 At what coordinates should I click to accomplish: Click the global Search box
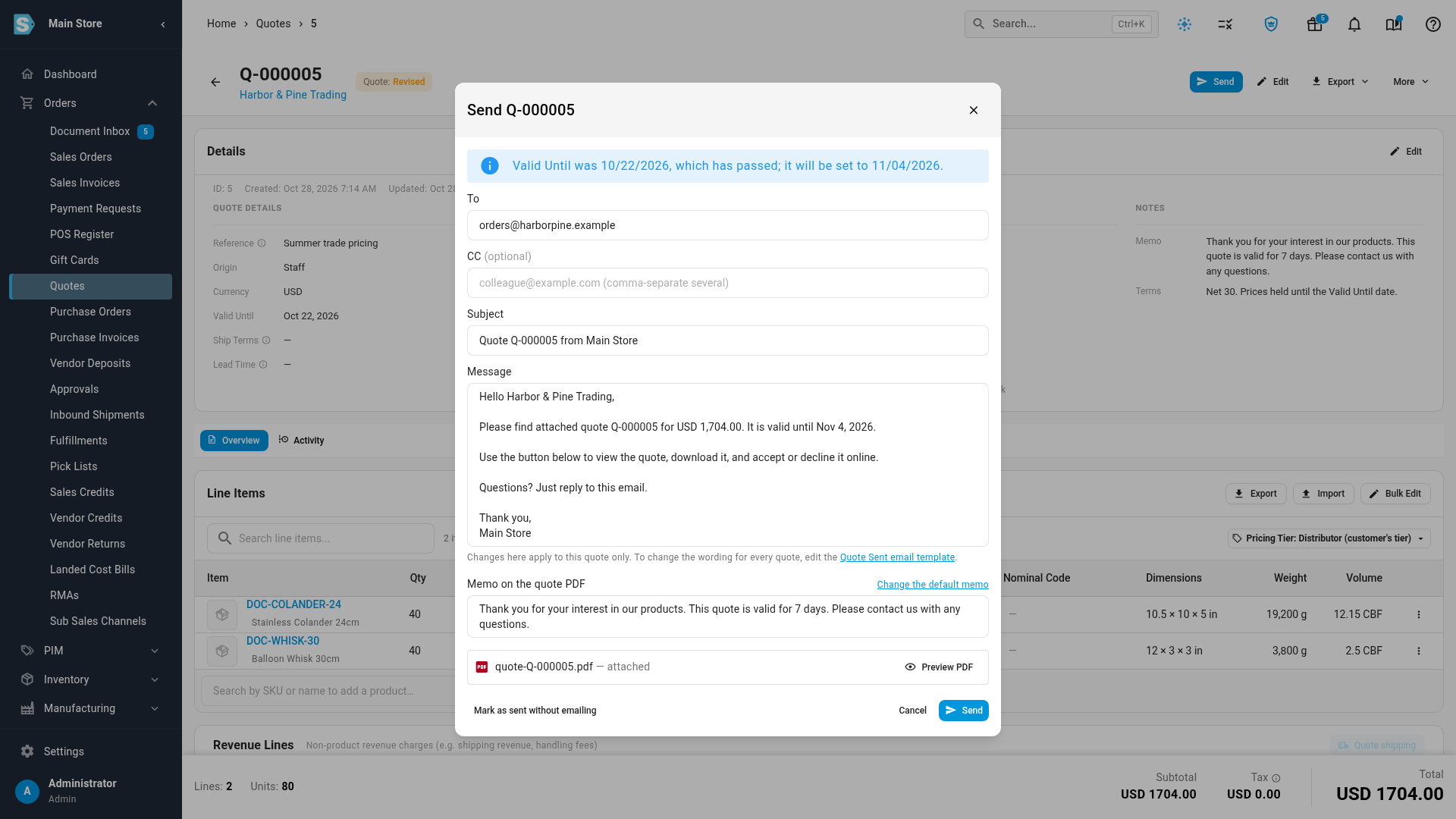(x=1061, y=24)
